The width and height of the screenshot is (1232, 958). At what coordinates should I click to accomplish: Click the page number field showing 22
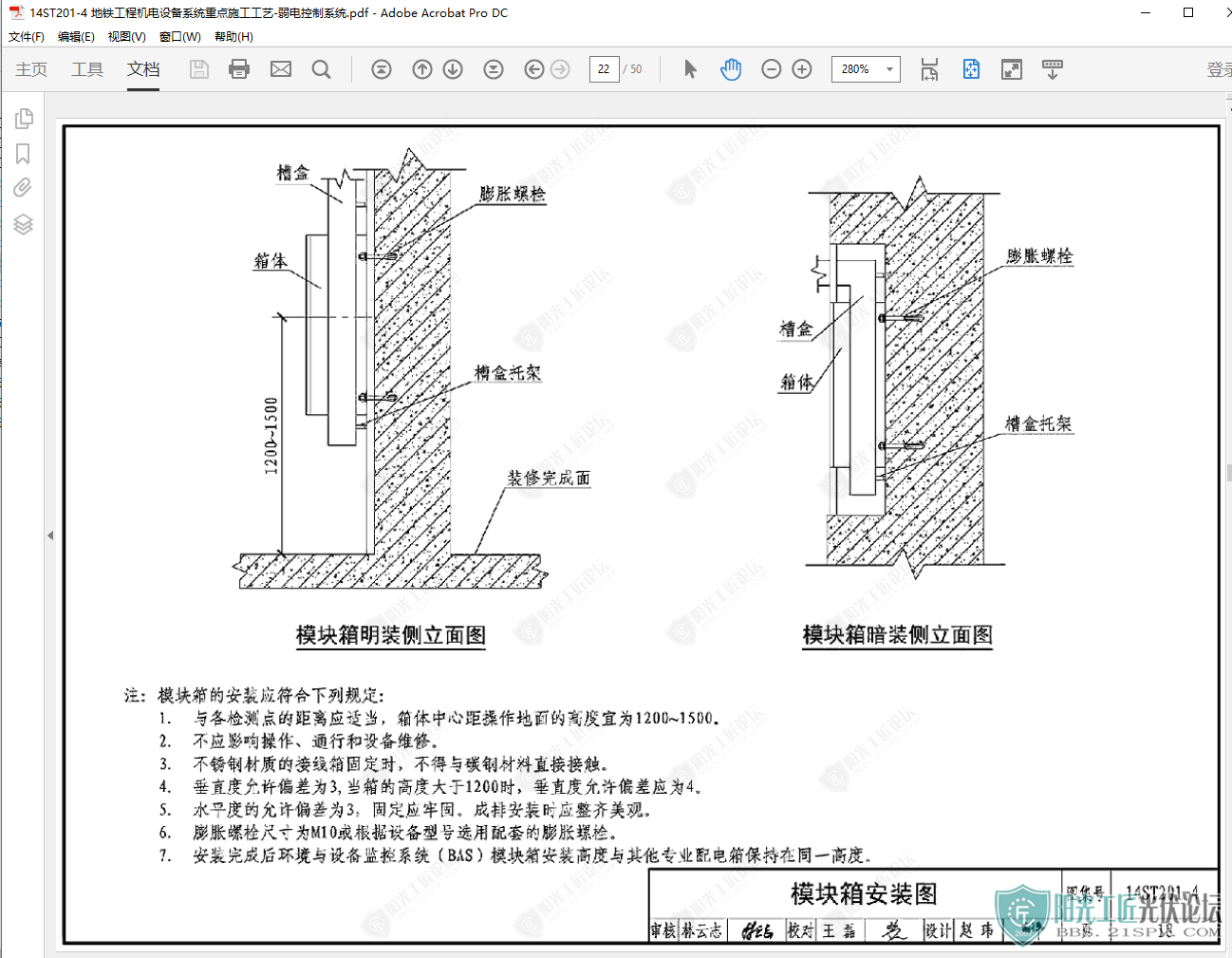(x=604, y=69)
